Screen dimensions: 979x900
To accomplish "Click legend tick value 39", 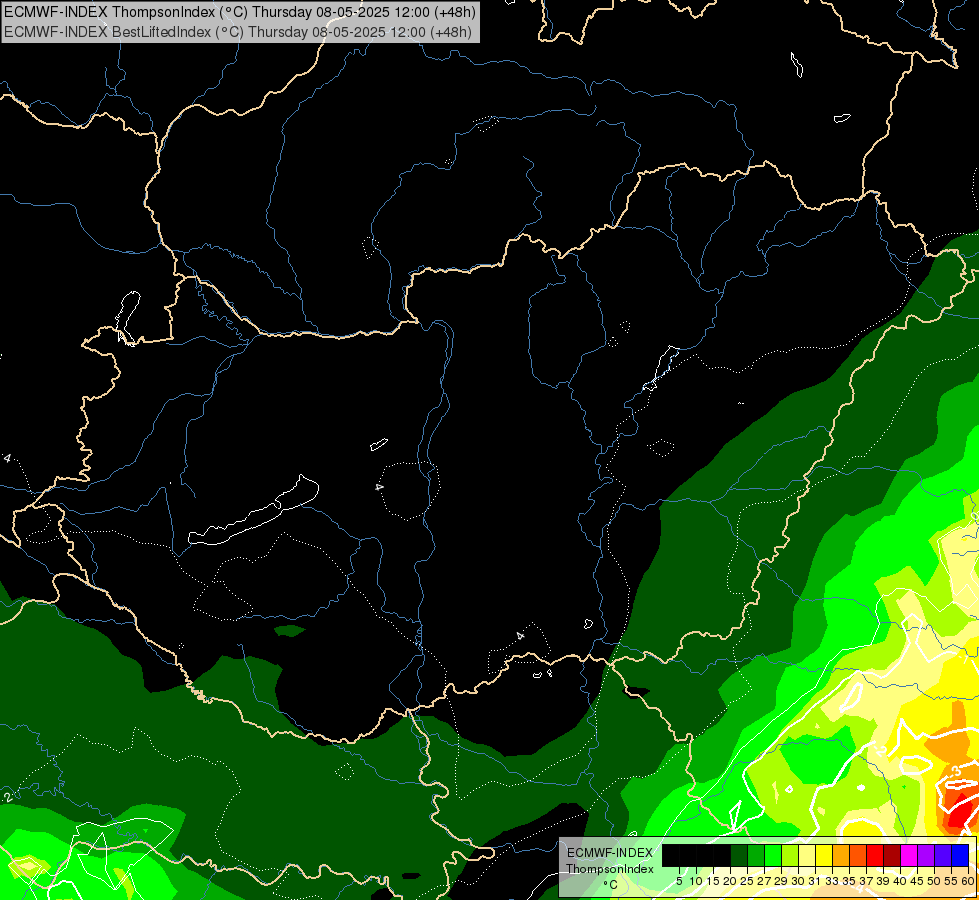I will coord(883,881).
